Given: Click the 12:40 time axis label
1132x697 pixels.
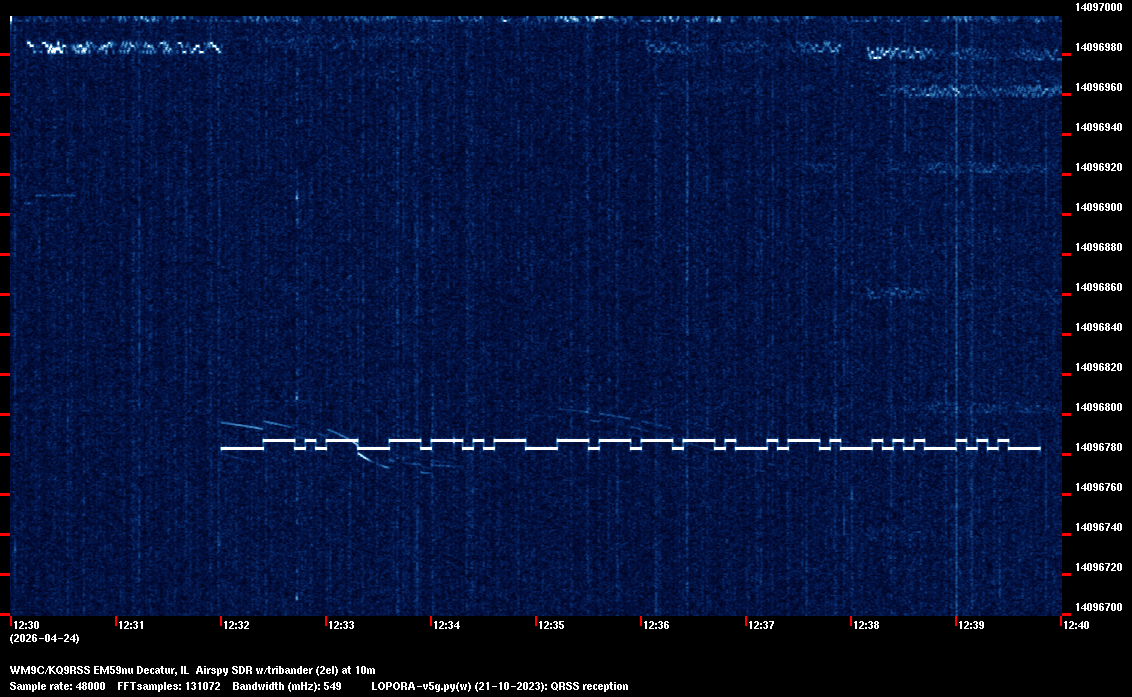Looking at the screenshot, I should (x=1076, y=626).
